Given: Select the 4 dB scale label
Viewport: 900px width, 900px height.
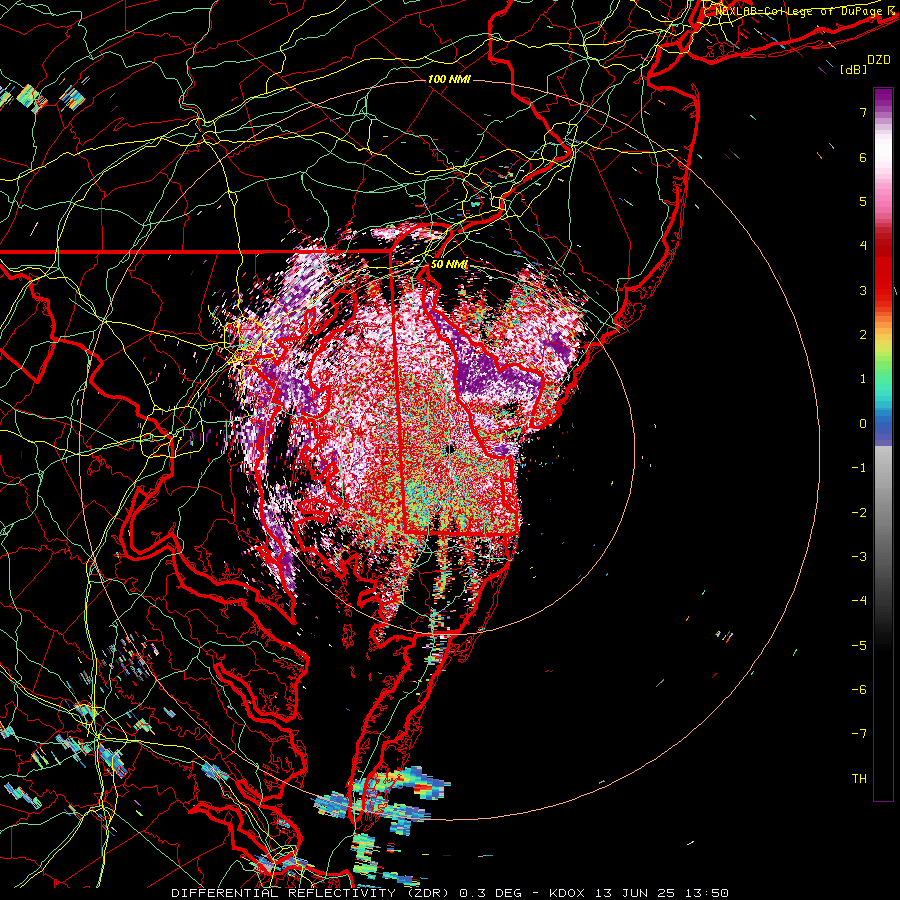Looking at the screenshot, I should 863,246.
